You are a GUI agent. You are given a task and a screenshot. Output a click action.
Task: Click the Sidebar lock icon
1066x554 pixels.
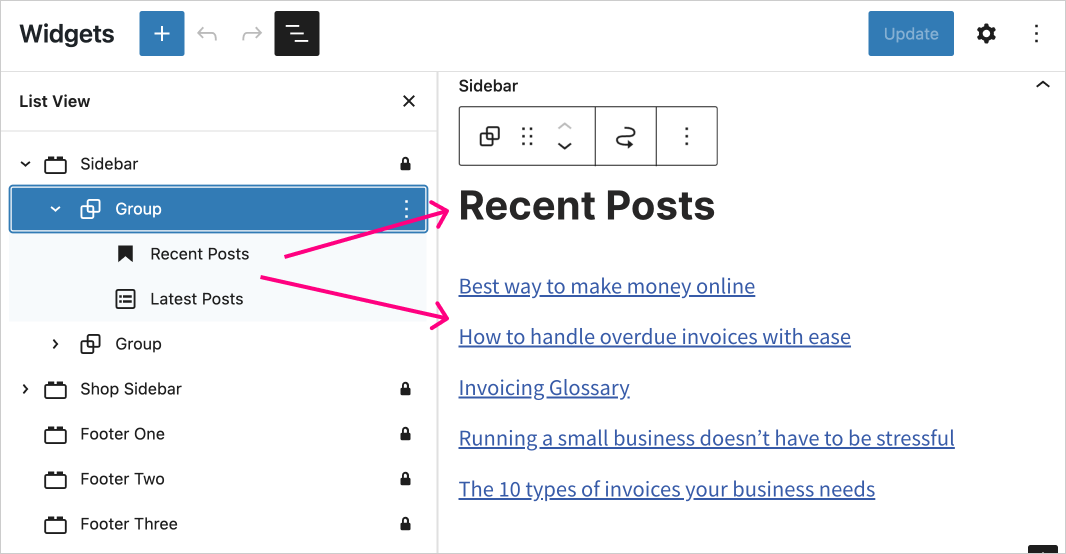click(x=405, y=164)
